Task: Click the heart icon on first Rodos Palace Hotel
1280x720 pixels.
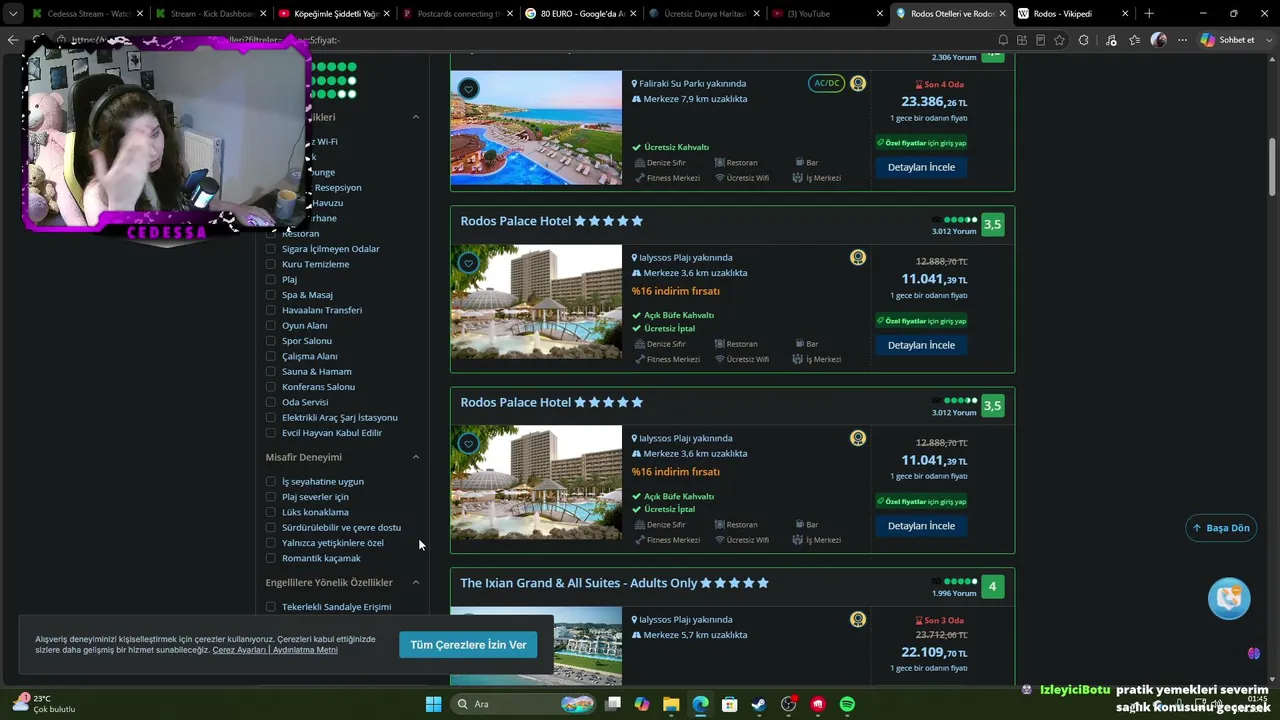Action: pos(468,263)
